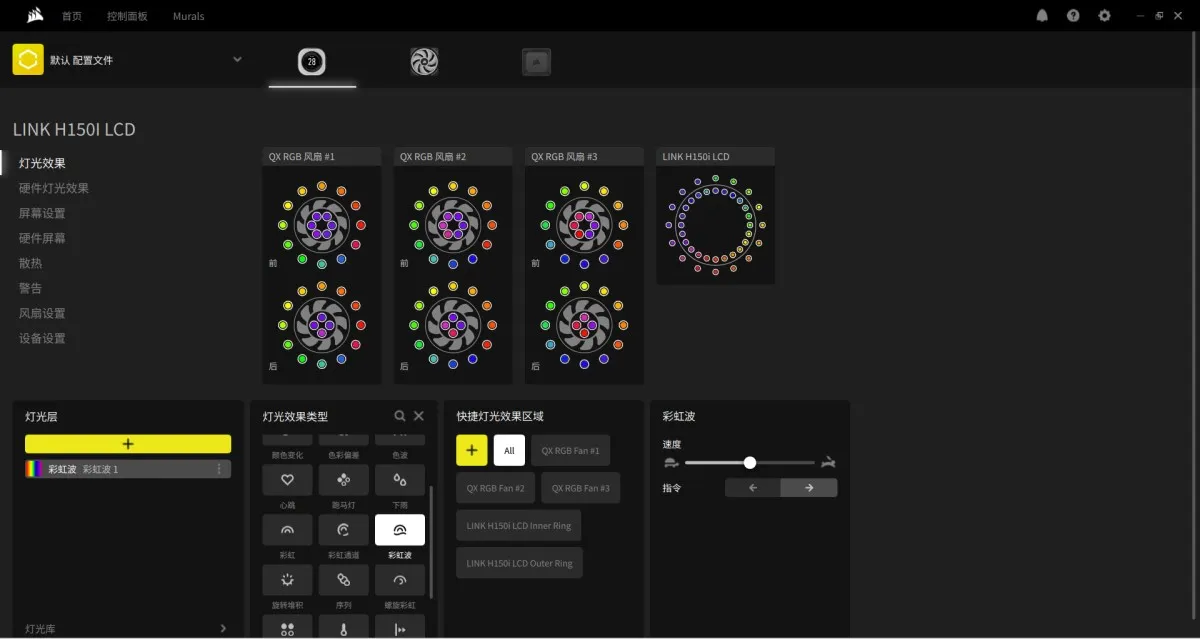The height and width of the screenshot is (639, 1200).
Task: Toggle the QX RGB Fan #1 zone
Action: (571, 451)
